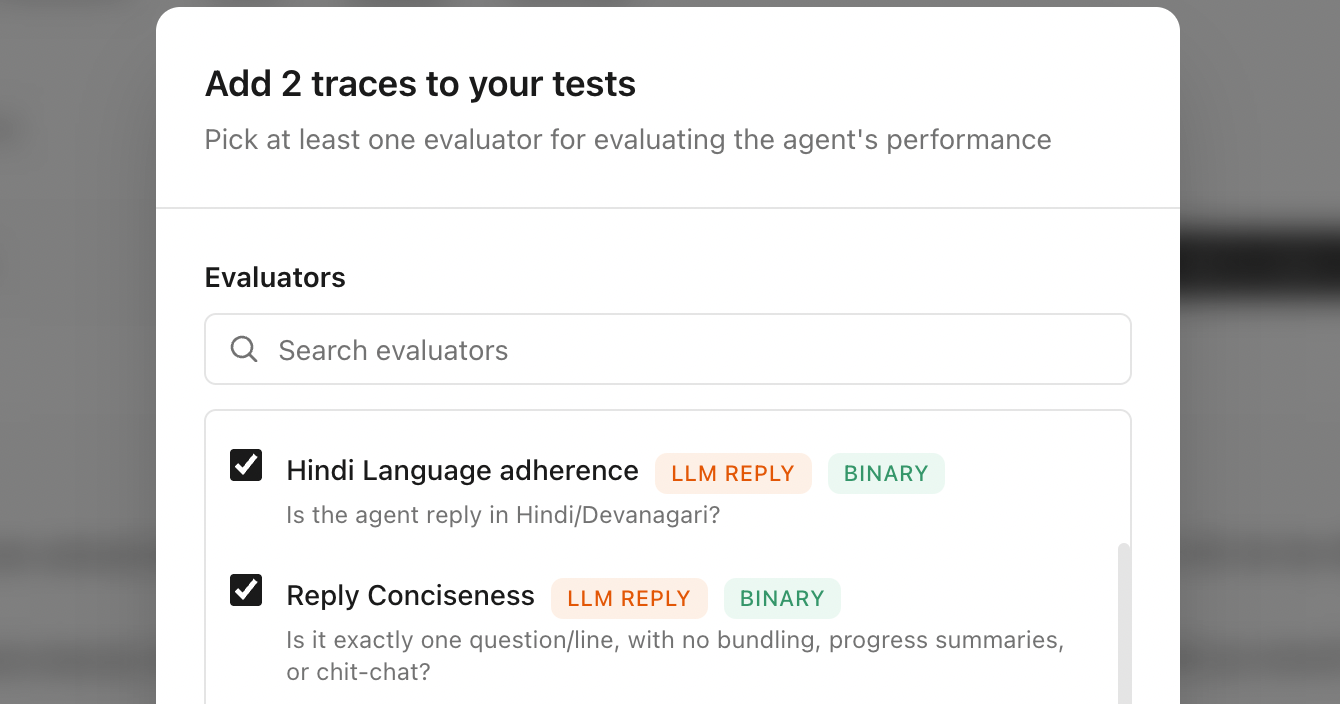Click the one question/line description text
This screenshot has width=1340, height=704.
coord(675,656)
